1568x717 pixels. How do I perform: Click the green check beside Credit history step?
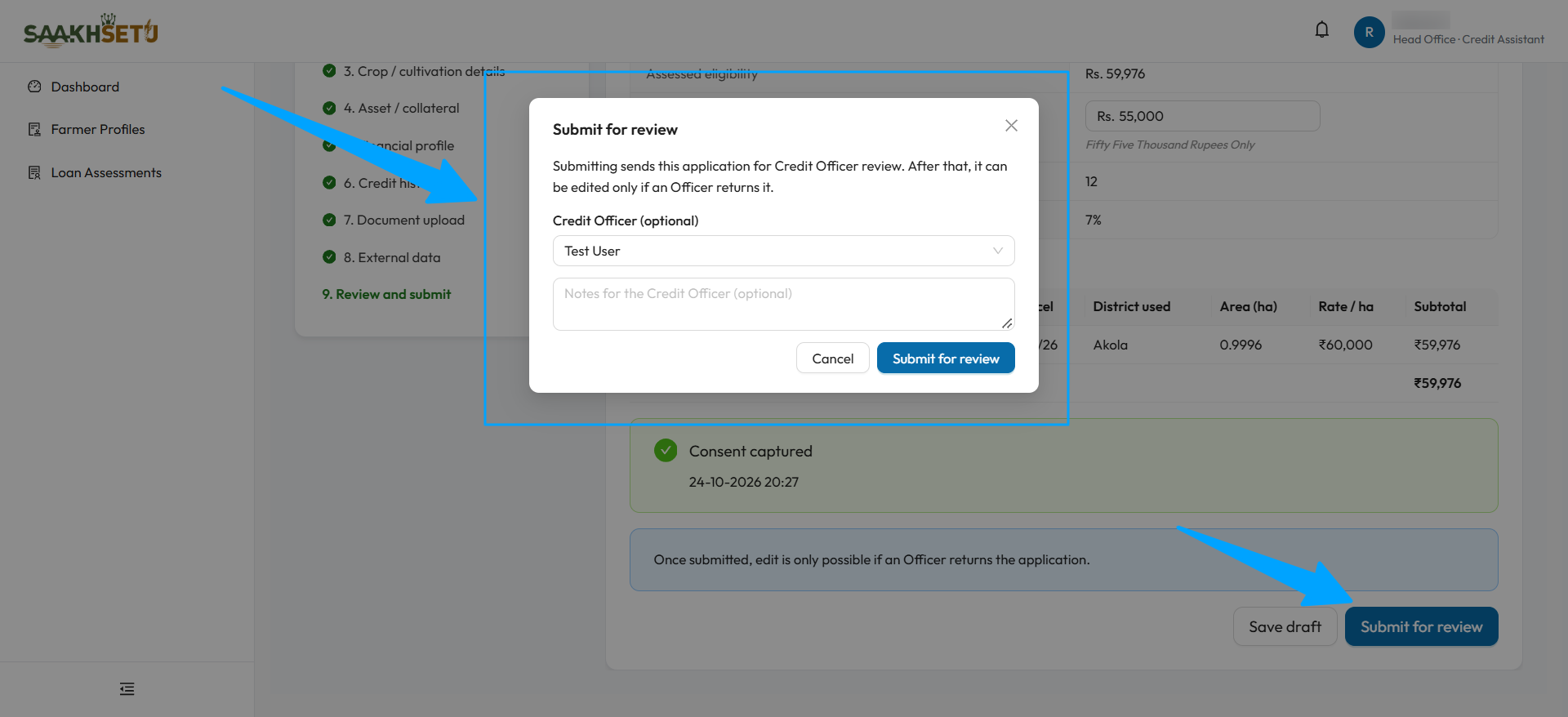329,183
